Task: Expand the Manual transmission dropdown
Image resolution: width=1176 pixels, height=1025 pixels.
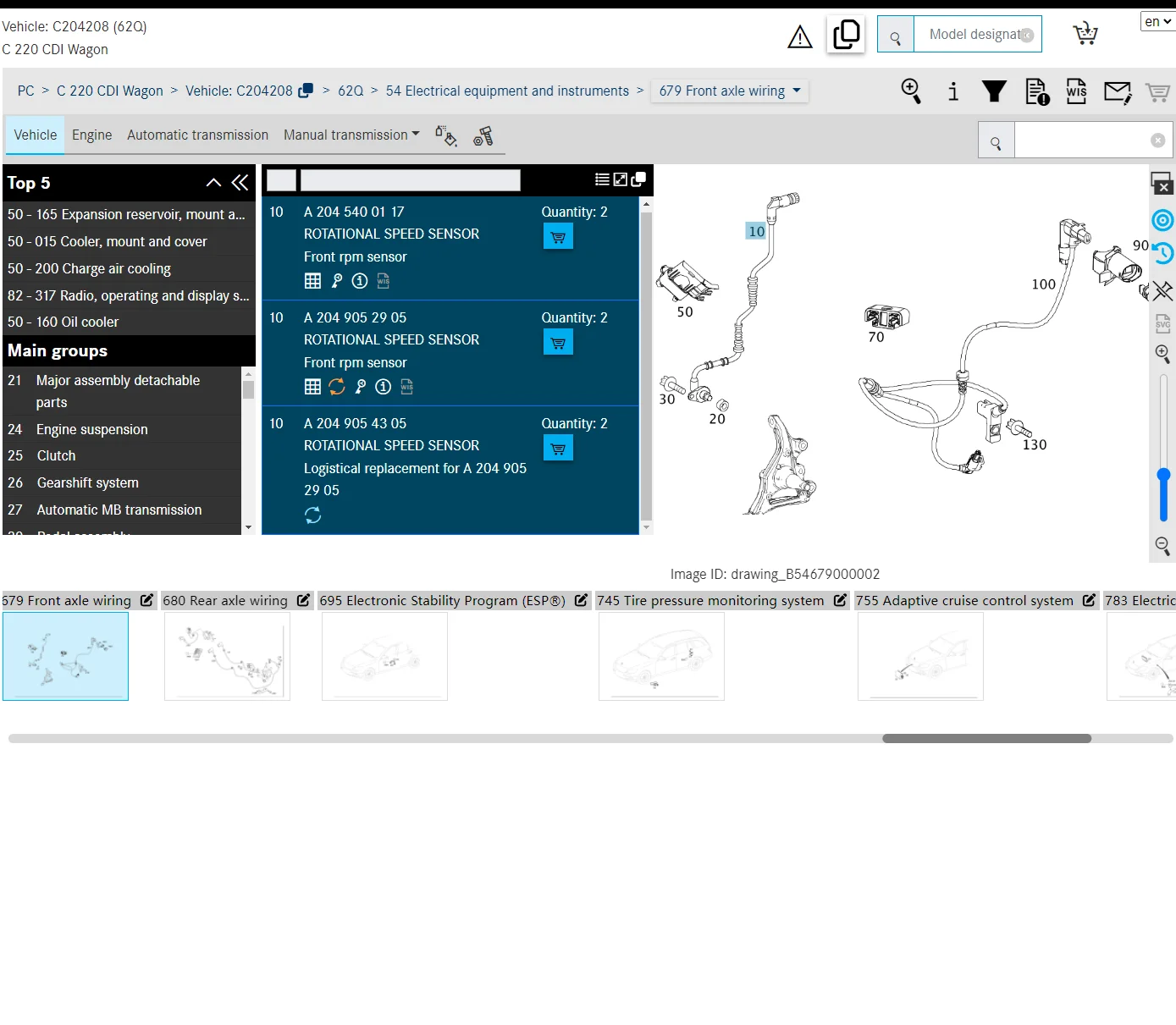Action: tap(351, 135)
